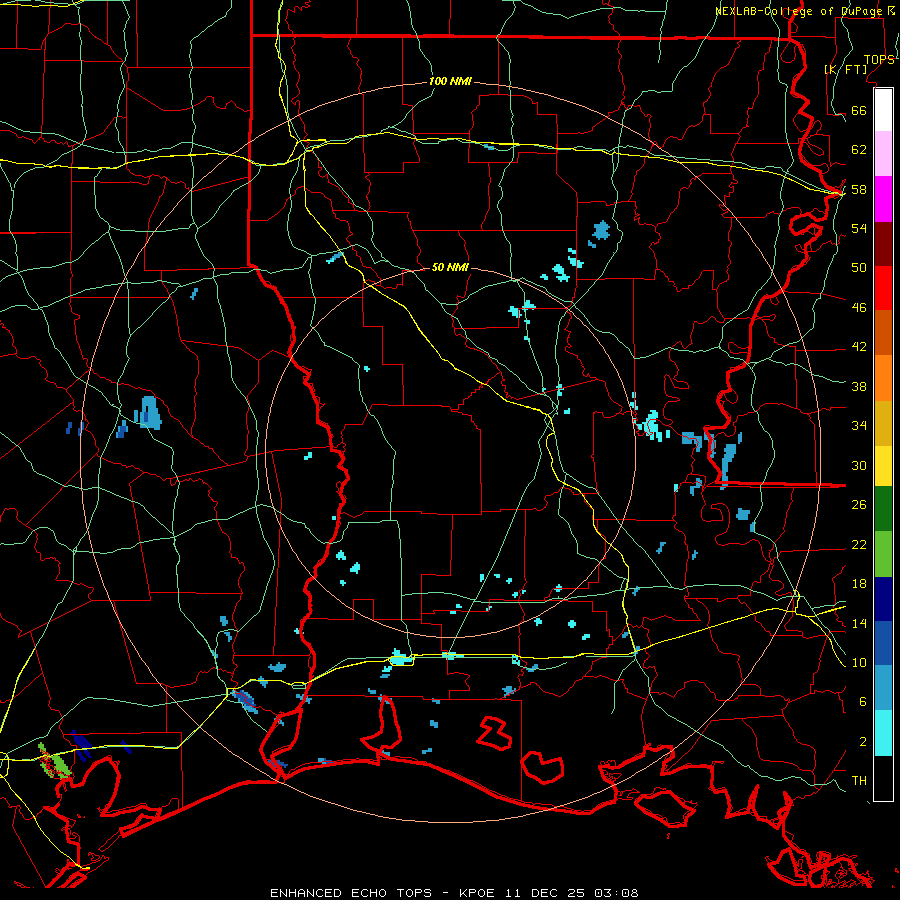Click the "KPOE" radar site identifier
Screen dimensions: 900x900
coord(479,893)
